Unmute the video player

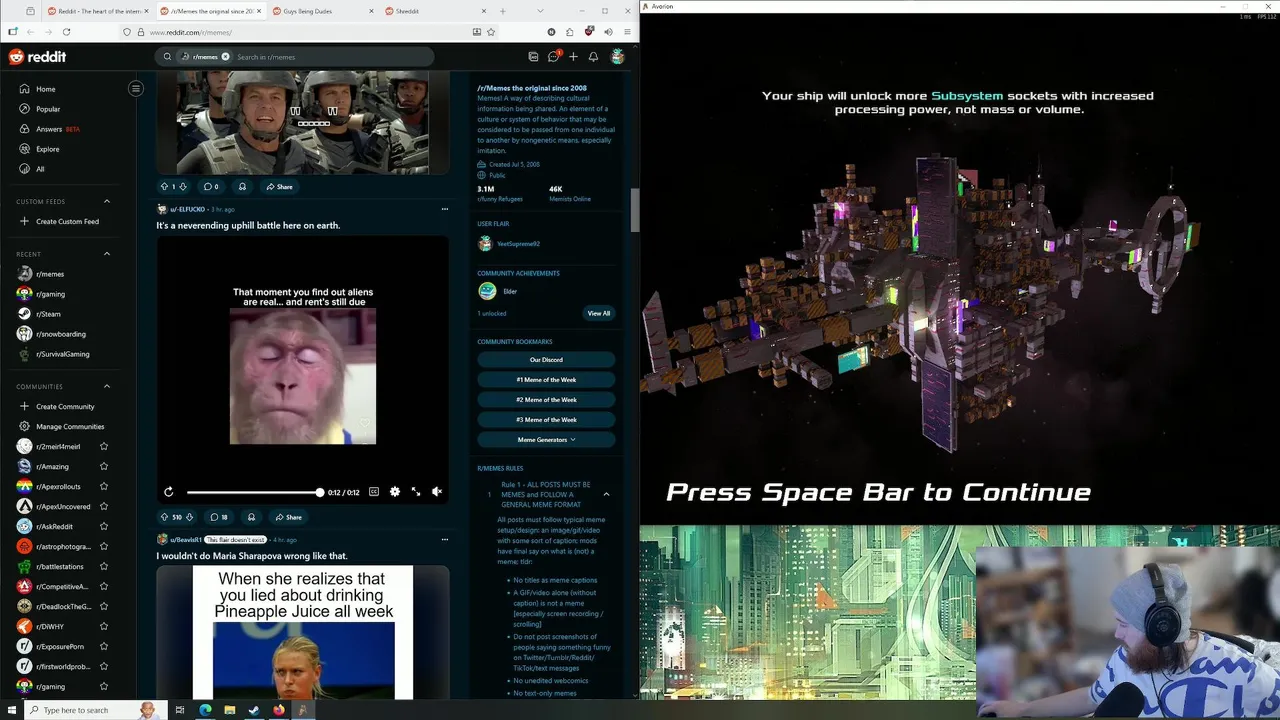437,492
